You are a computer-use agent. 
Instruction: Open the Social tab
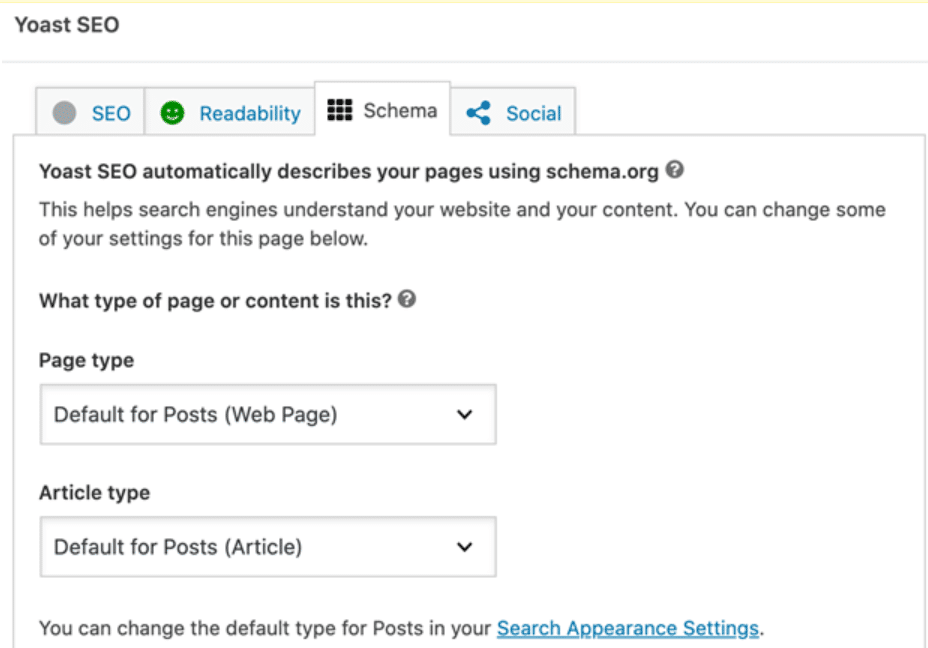(x=533, y=113)
